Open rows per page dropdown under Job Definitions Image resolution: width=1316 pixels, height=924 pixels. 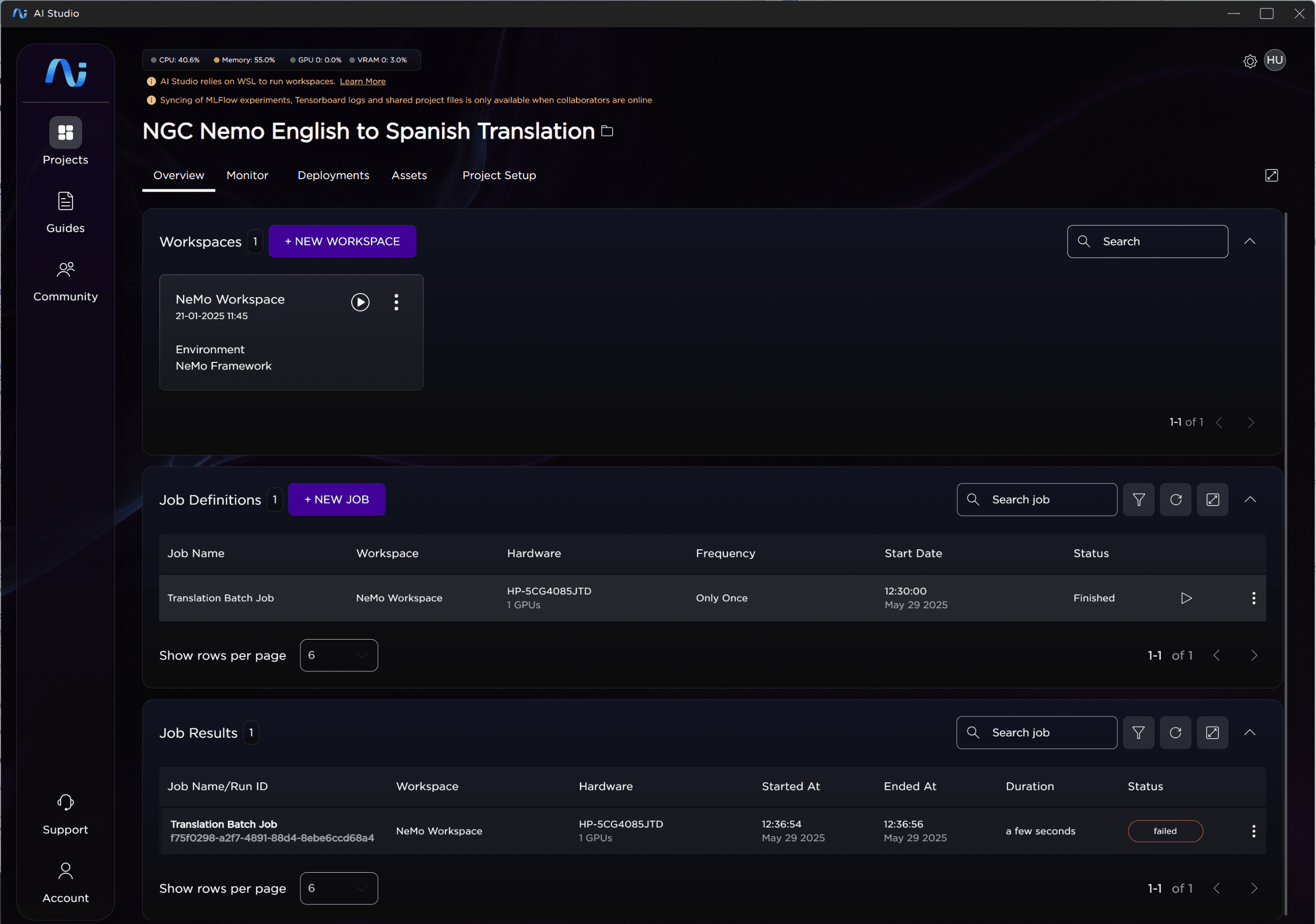point(338,655)
